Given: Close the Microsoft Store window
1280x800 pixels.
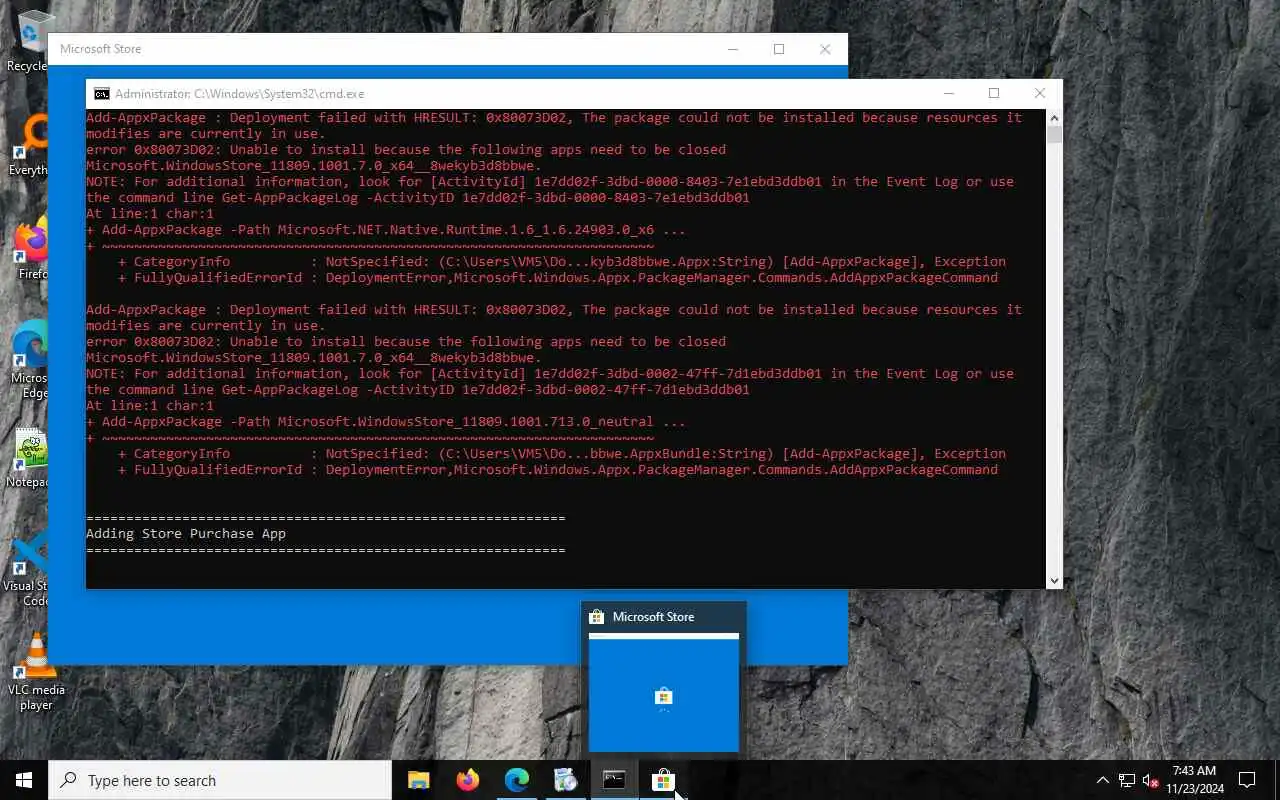Looking at the screenshot, I should tap(825, 49).
